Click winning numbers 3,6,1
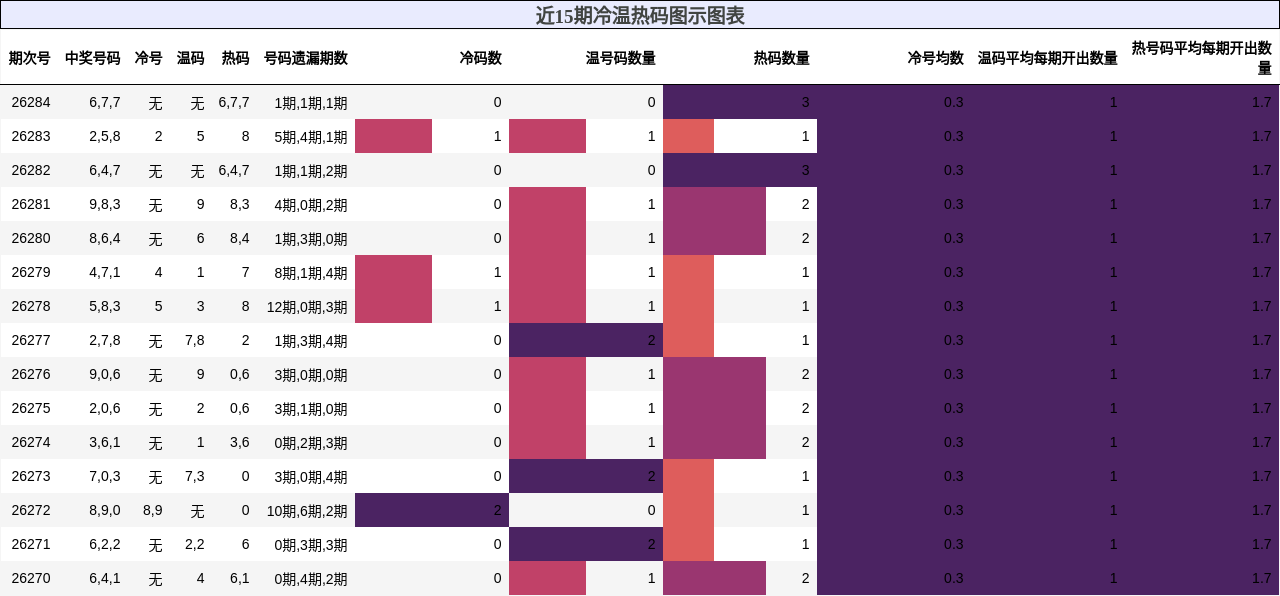 (105, 442)
